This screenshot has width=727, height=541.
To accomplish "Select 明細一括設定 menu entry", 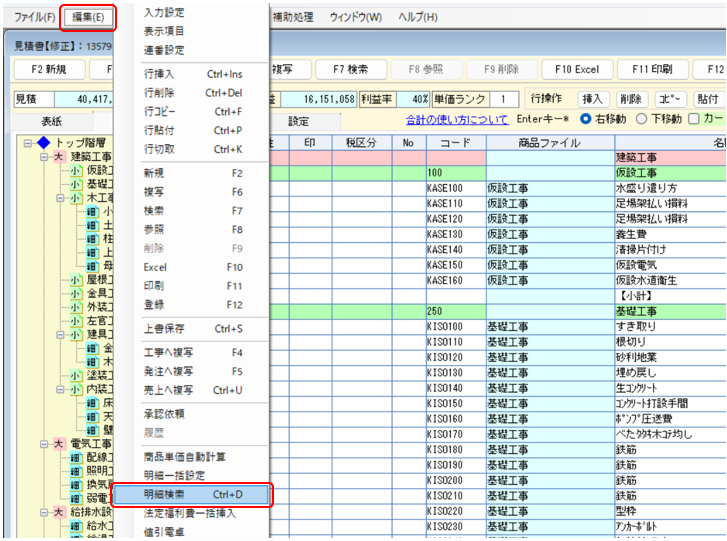I will [174, 476].
